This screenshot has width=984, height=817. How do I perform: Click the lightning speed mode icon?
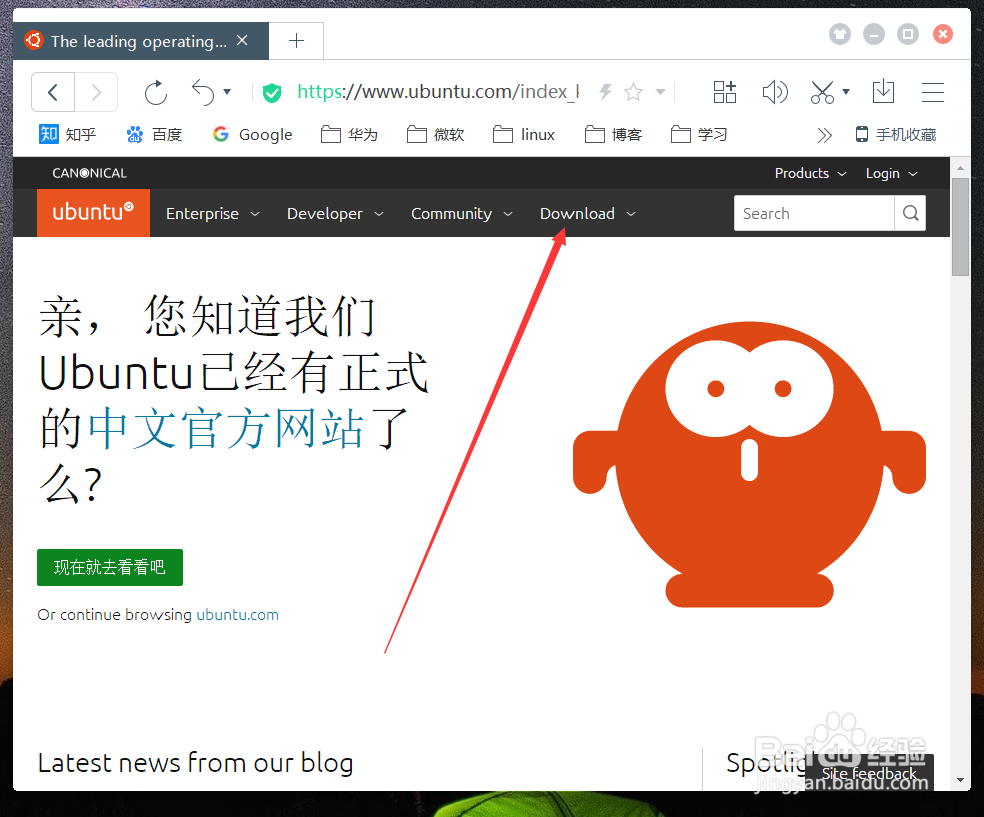click(605, 92)
